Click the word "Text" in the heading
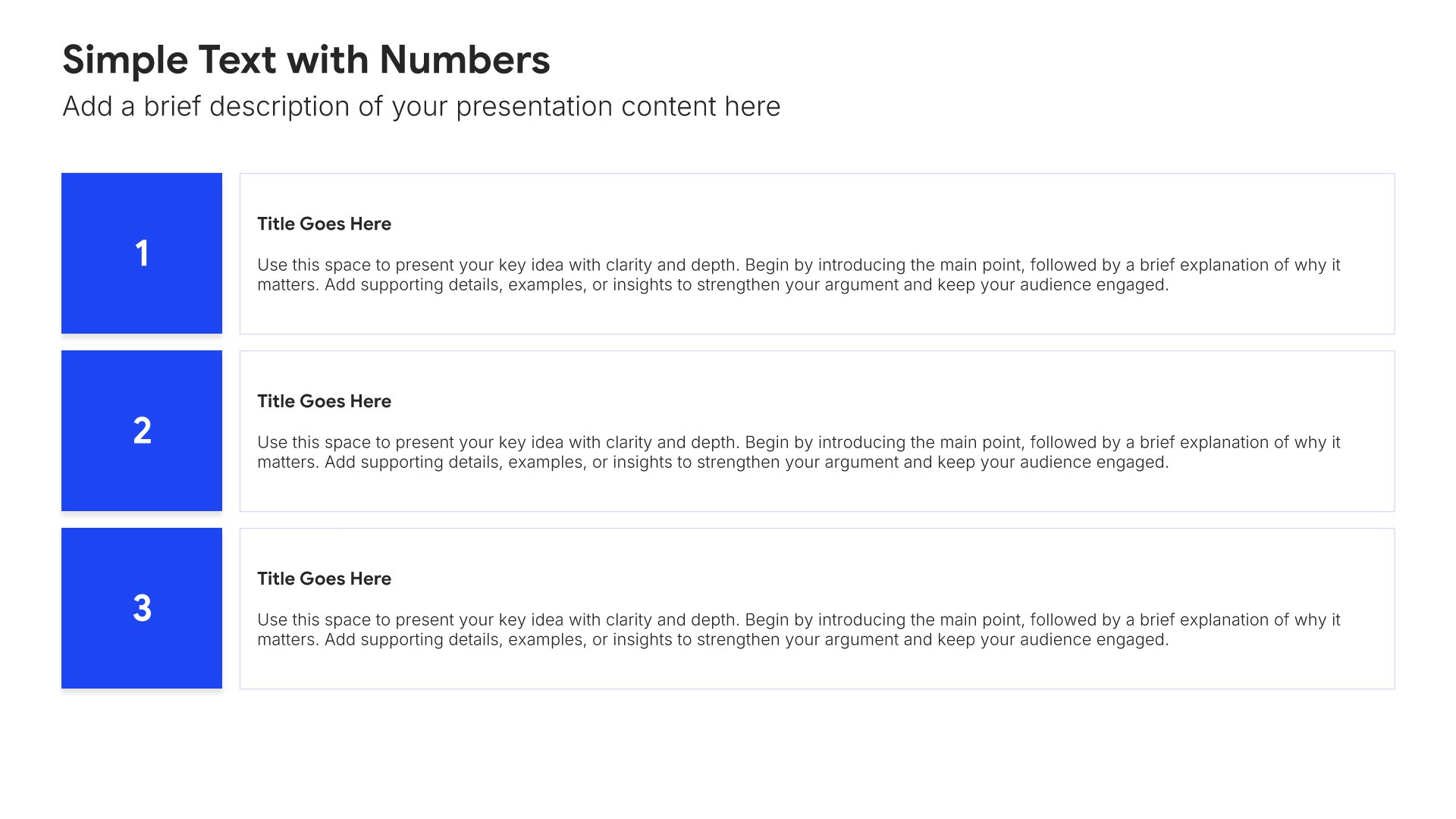 (x=237, y=60)
